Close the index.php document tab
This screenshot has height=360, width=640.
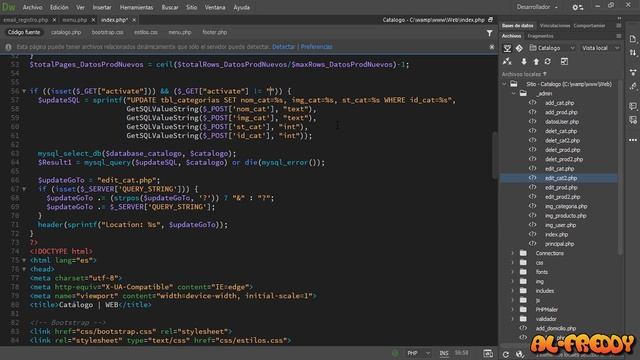point(134,20)
